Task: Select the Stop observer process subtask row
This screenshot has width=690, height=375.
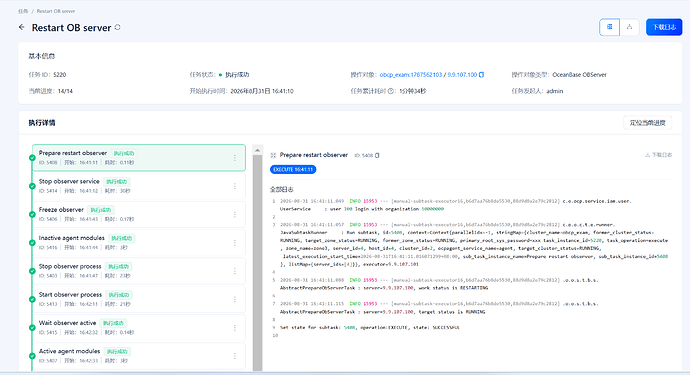Action: tap(139, 271)
